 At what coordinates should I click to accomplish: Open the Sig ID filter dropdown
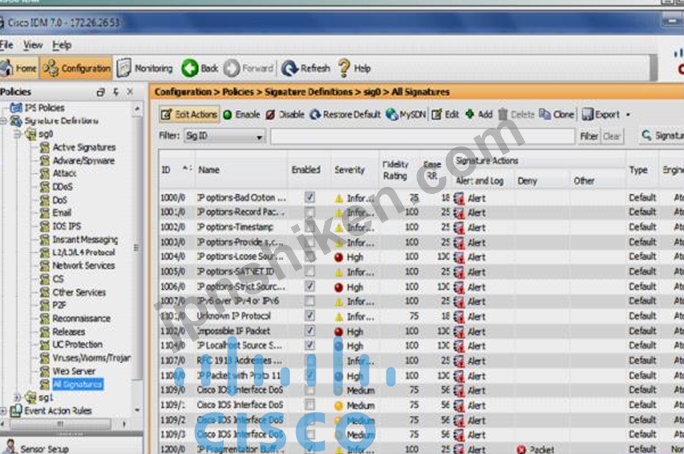pos(259,137)
